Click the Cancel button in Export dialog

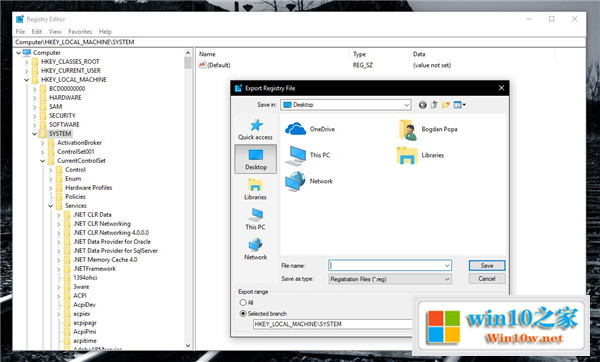click(x=487, y=279)
